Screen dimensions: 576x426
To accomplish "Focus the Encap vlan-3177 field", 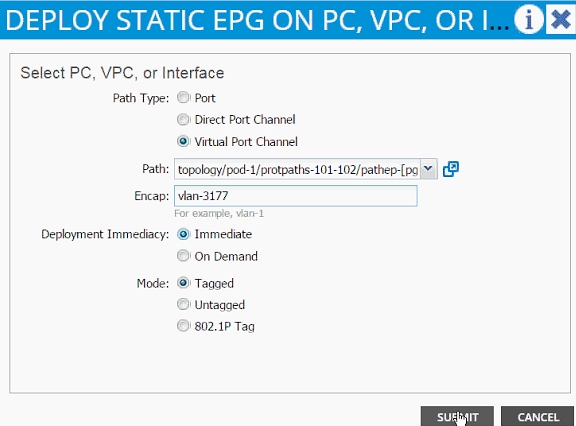I will click(x=296, y=196).
